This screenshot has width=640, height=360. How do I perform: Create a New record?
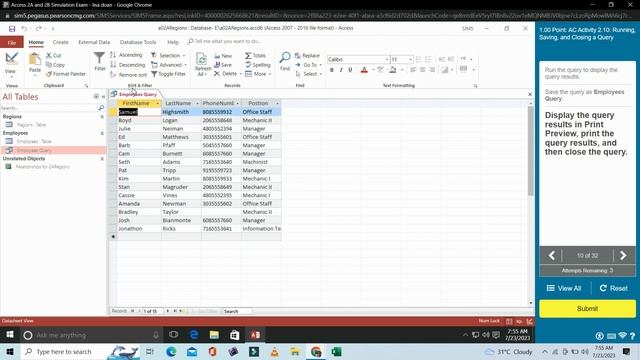pos(223,56)
